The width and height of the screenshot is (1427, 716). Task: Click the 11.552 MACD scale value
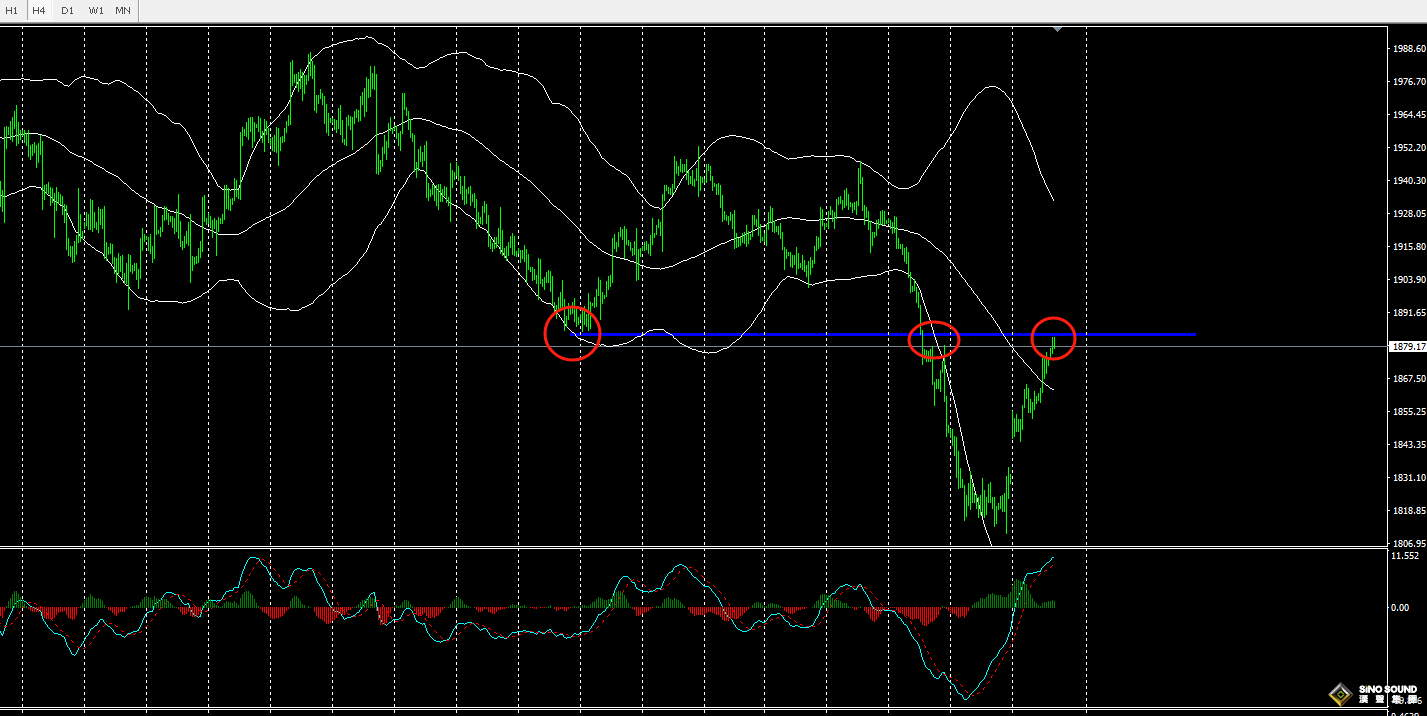pos(1406,555)
